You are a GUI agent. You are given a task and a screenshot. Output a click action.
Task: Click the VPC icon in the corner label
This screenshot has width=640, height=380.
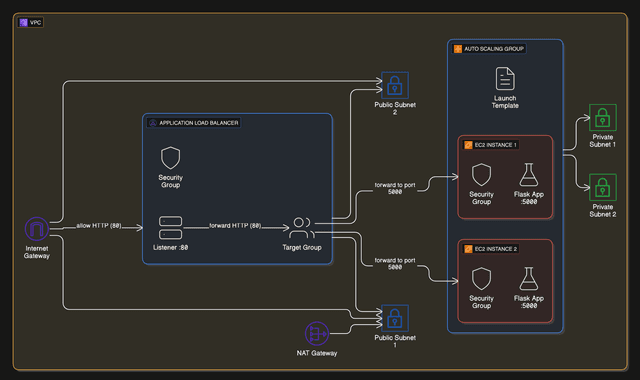23,22
